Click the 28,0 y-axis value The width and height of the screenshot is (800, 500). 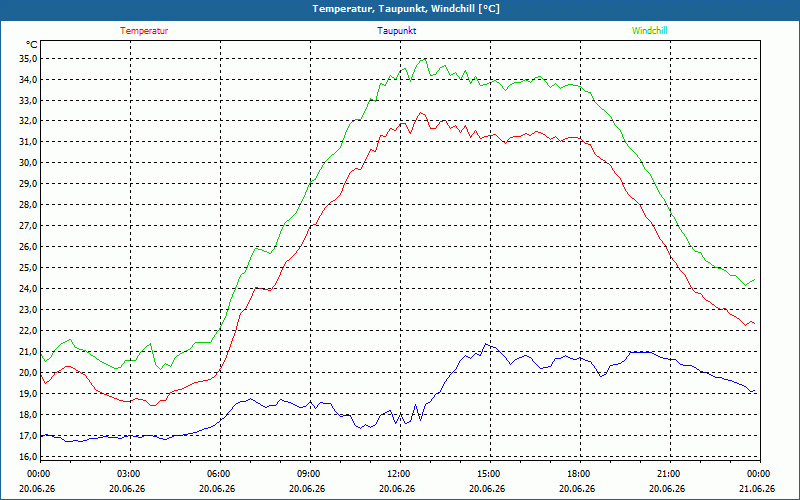[28, 205]
